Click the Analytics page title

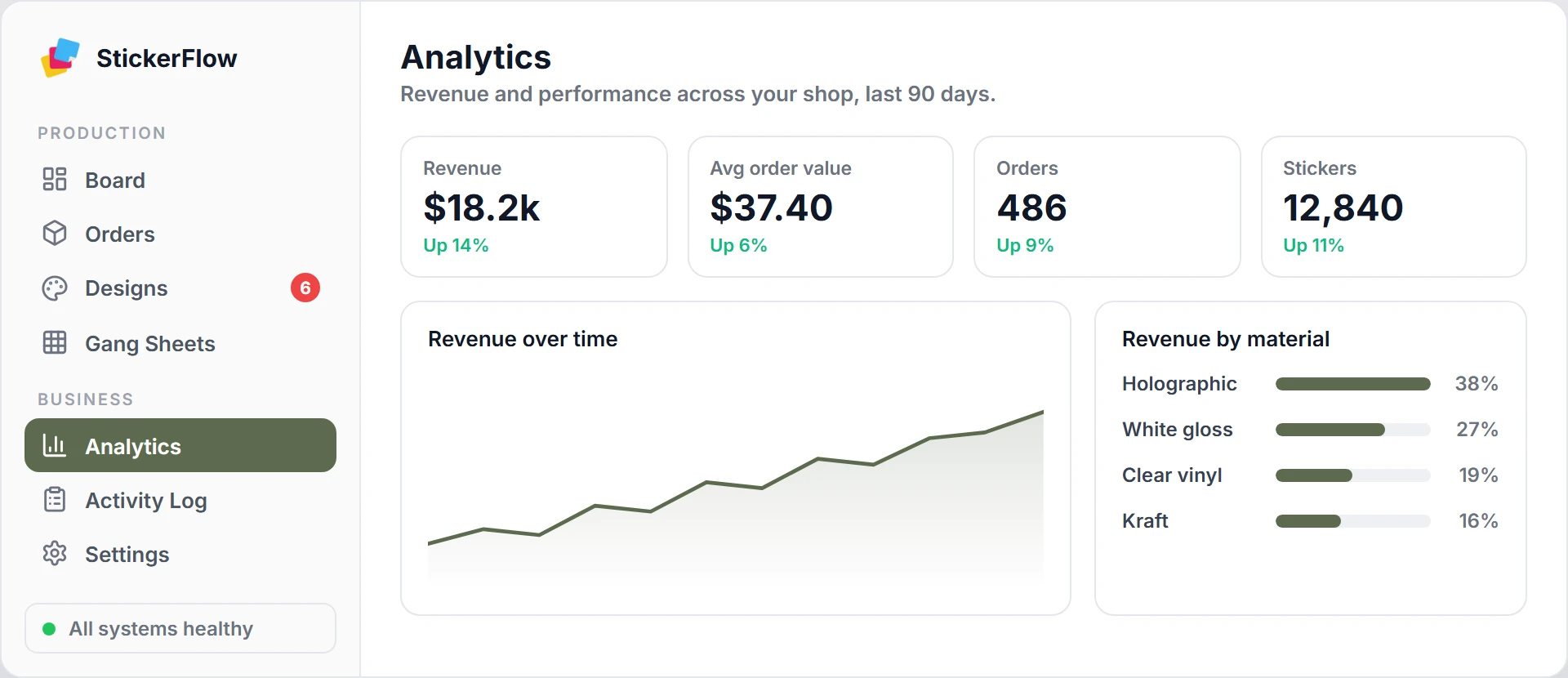(476, 57)
